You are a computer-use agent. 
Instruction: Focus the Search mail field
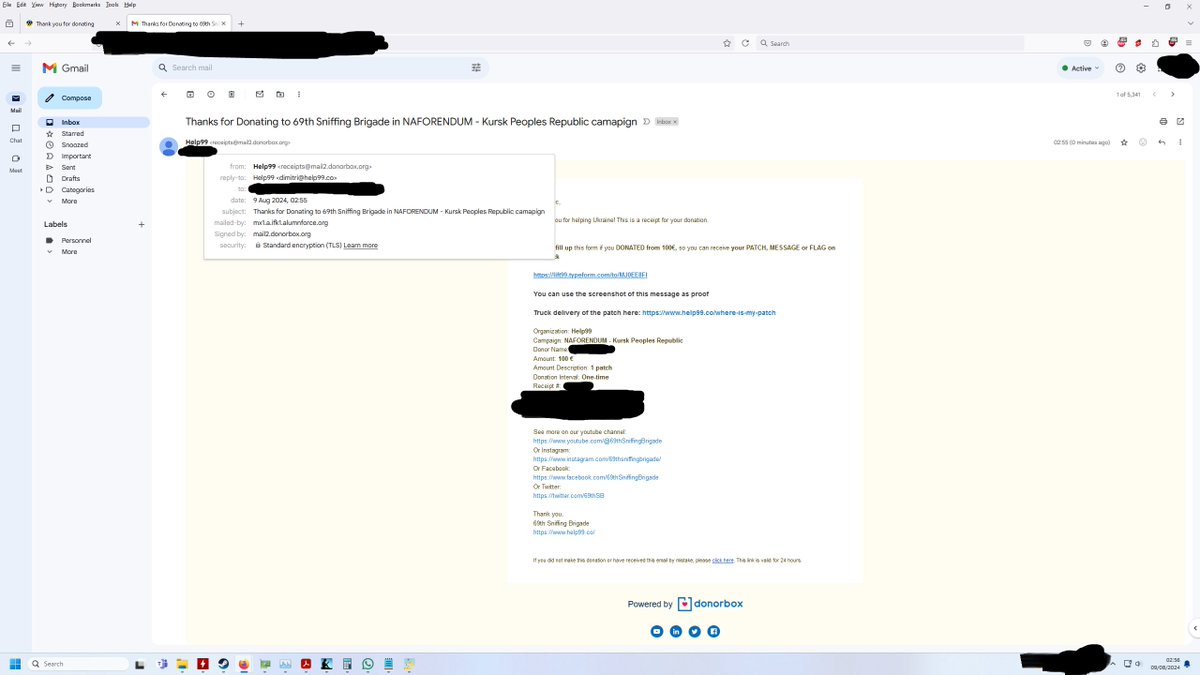318,68
